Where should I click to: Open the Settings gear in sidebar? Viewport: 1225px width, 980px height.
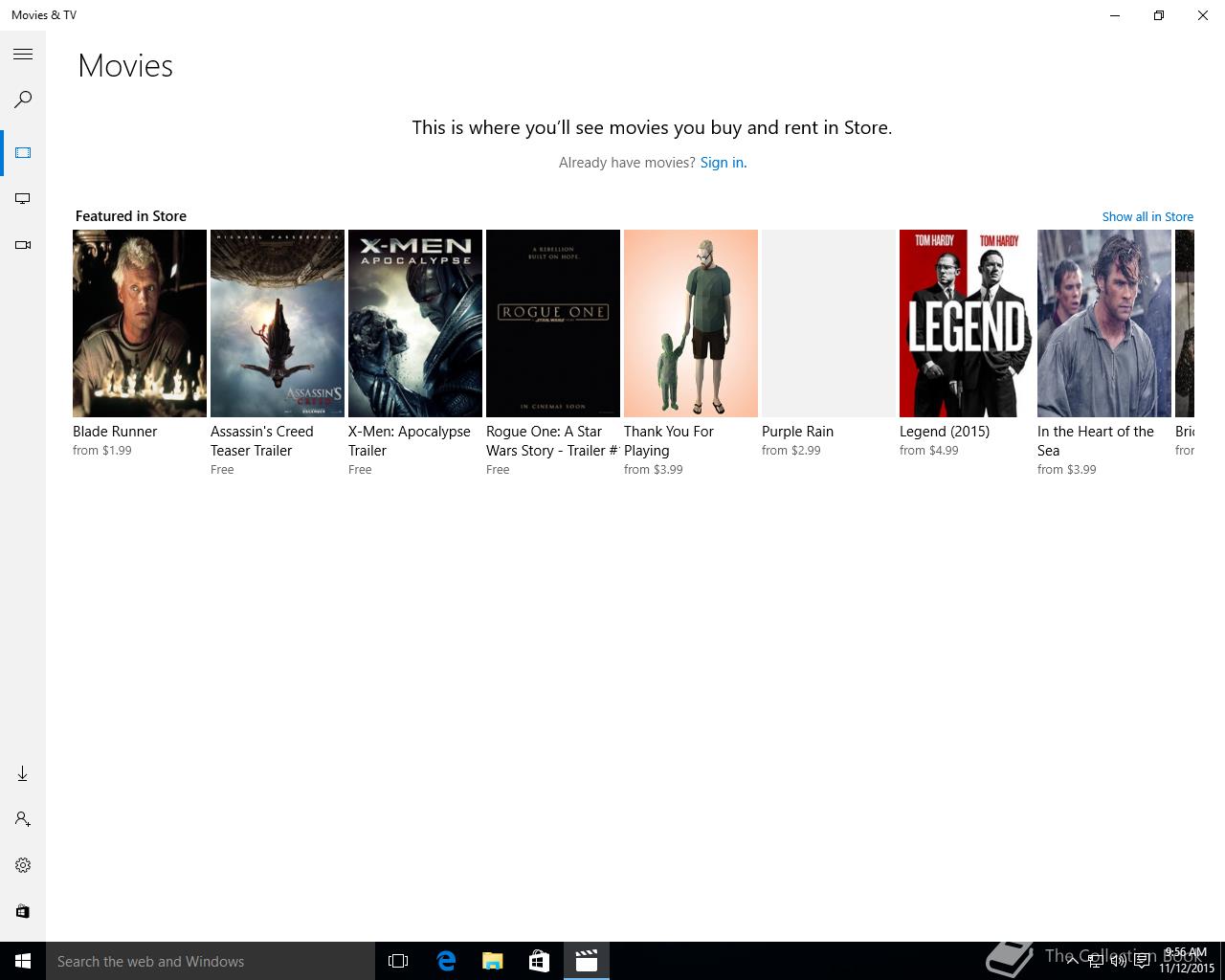click(23, 865)
